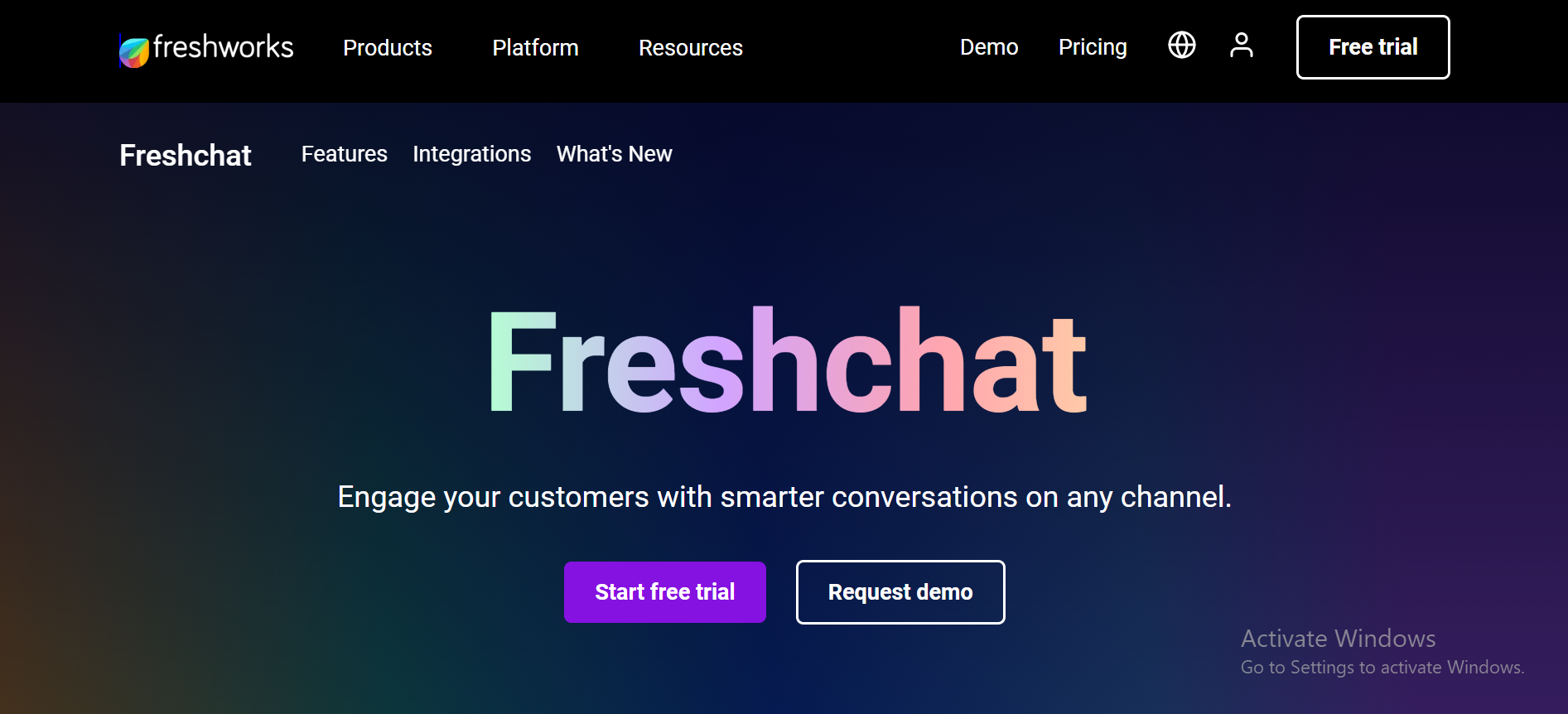Click the 'Engage your customers' tagline text
The height and width of the screenshot is (714, 1568).
tap(784, 497)
